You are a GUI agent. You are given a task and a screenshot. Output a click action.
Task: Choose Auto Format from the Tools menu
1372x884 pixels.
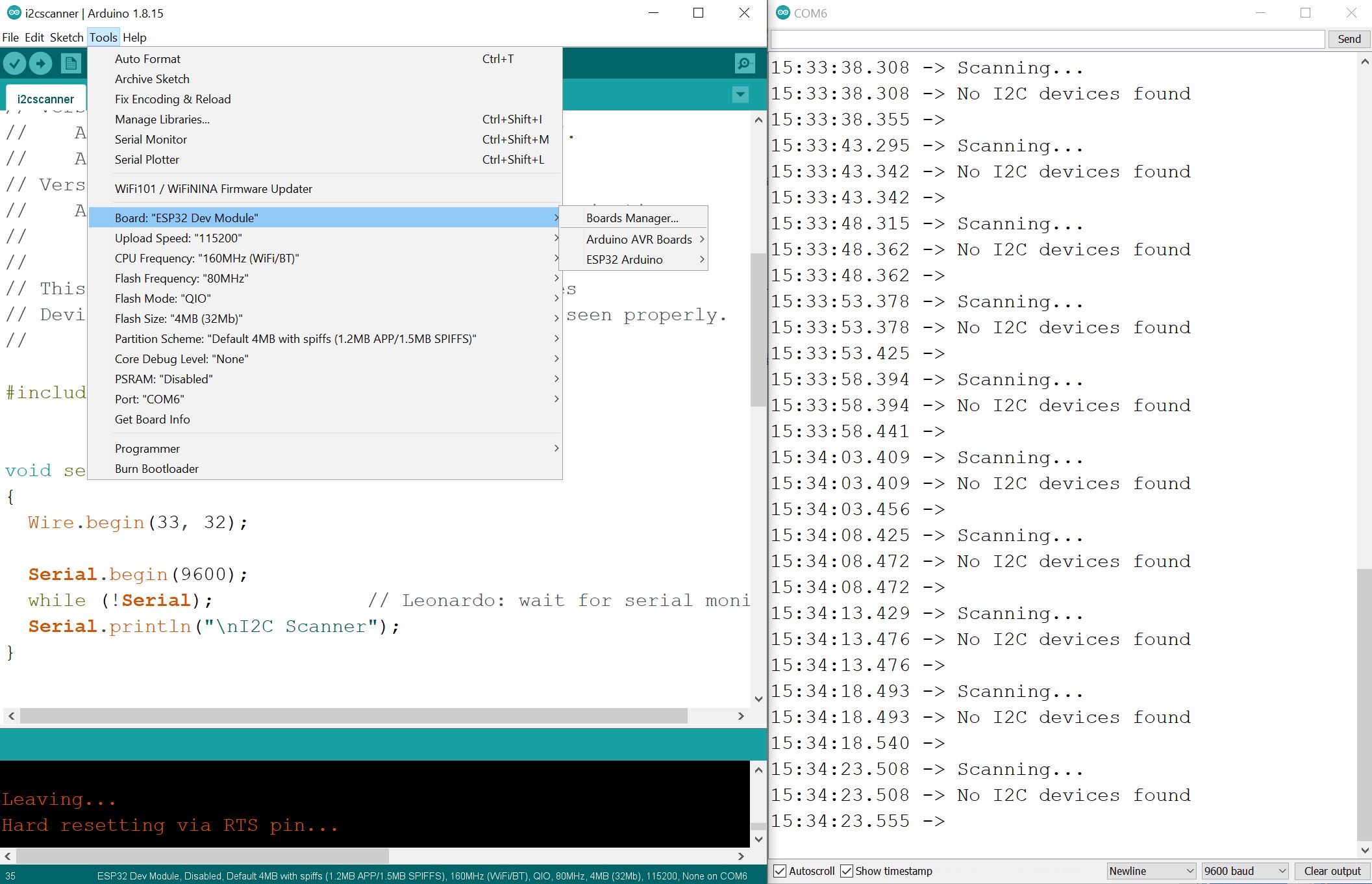click(325, 59)
